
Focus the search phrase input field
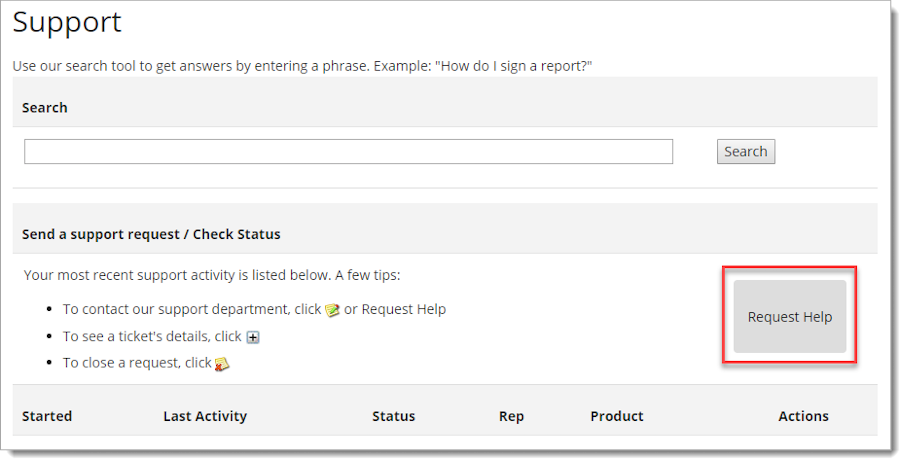(x=348, y=151)
